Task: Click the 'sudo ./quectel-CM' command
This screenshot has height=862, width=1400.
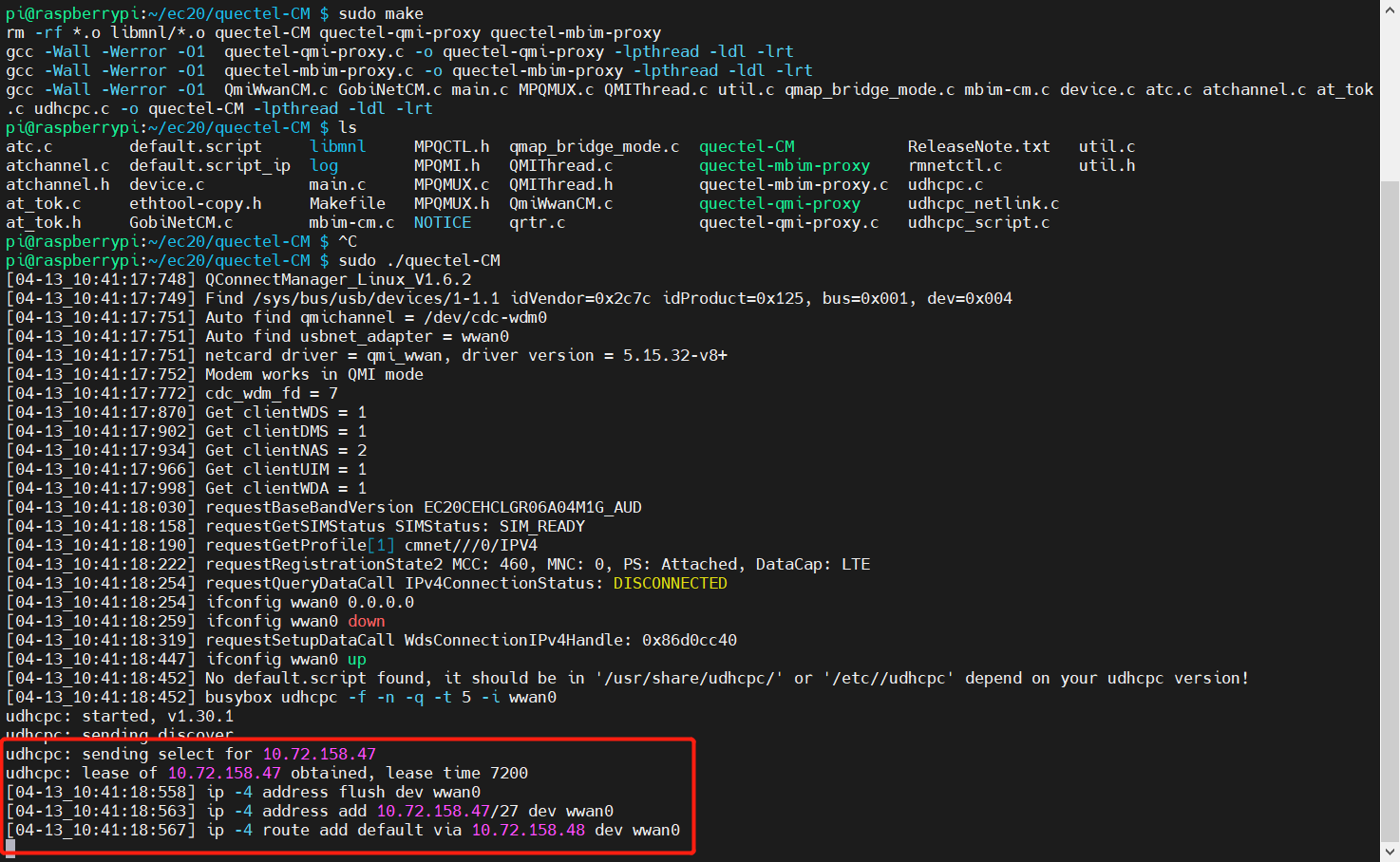Action: (x=419, y=260)
